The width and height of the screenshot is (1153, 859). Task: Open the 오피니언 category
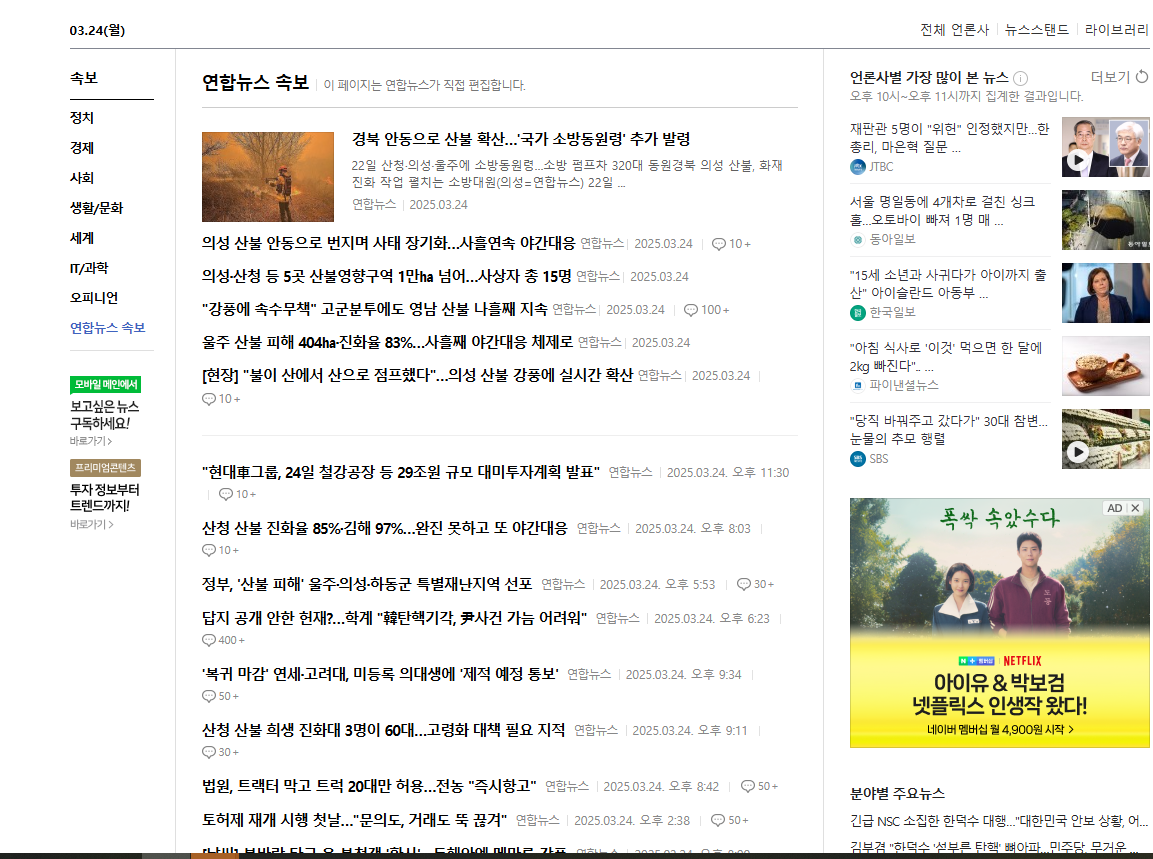pos(94,298)
